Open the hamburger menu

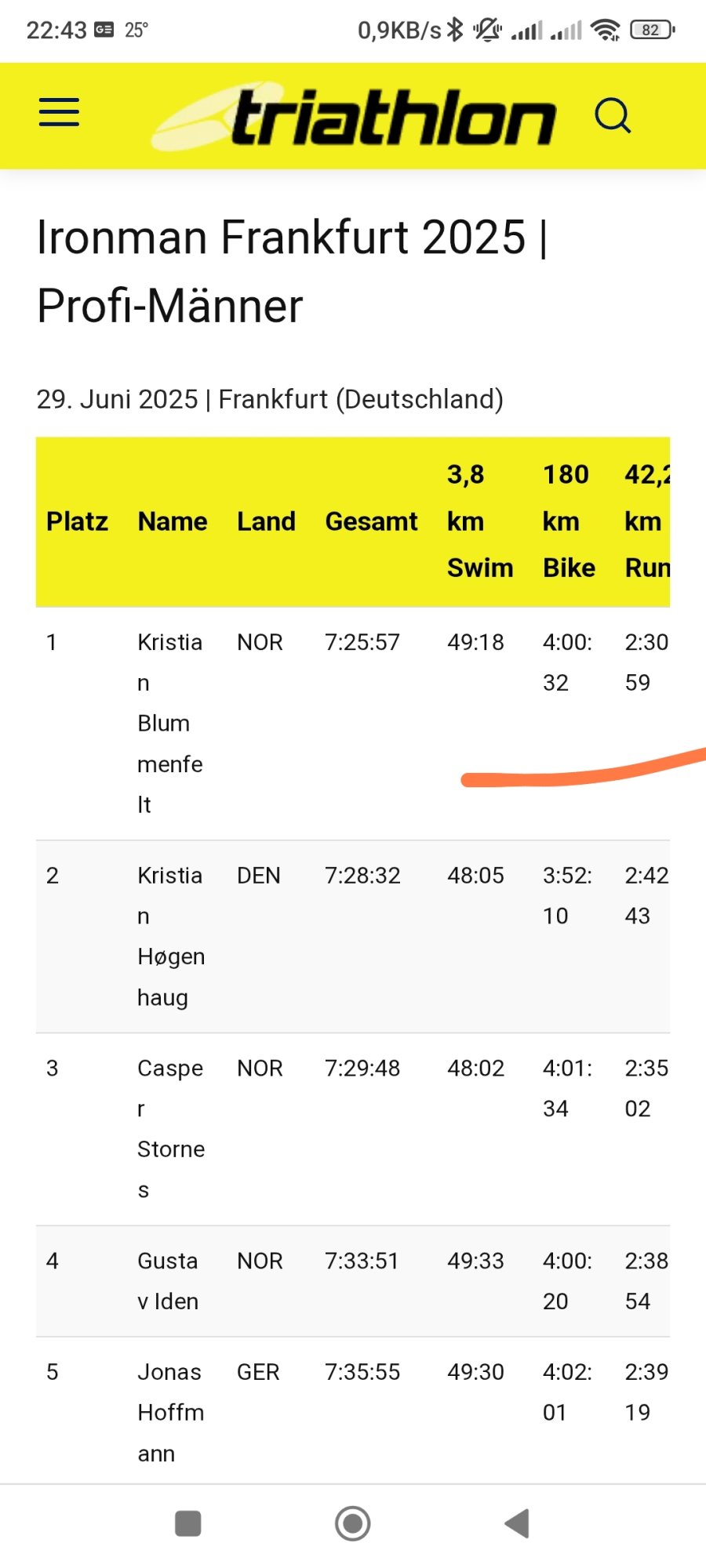60,112
